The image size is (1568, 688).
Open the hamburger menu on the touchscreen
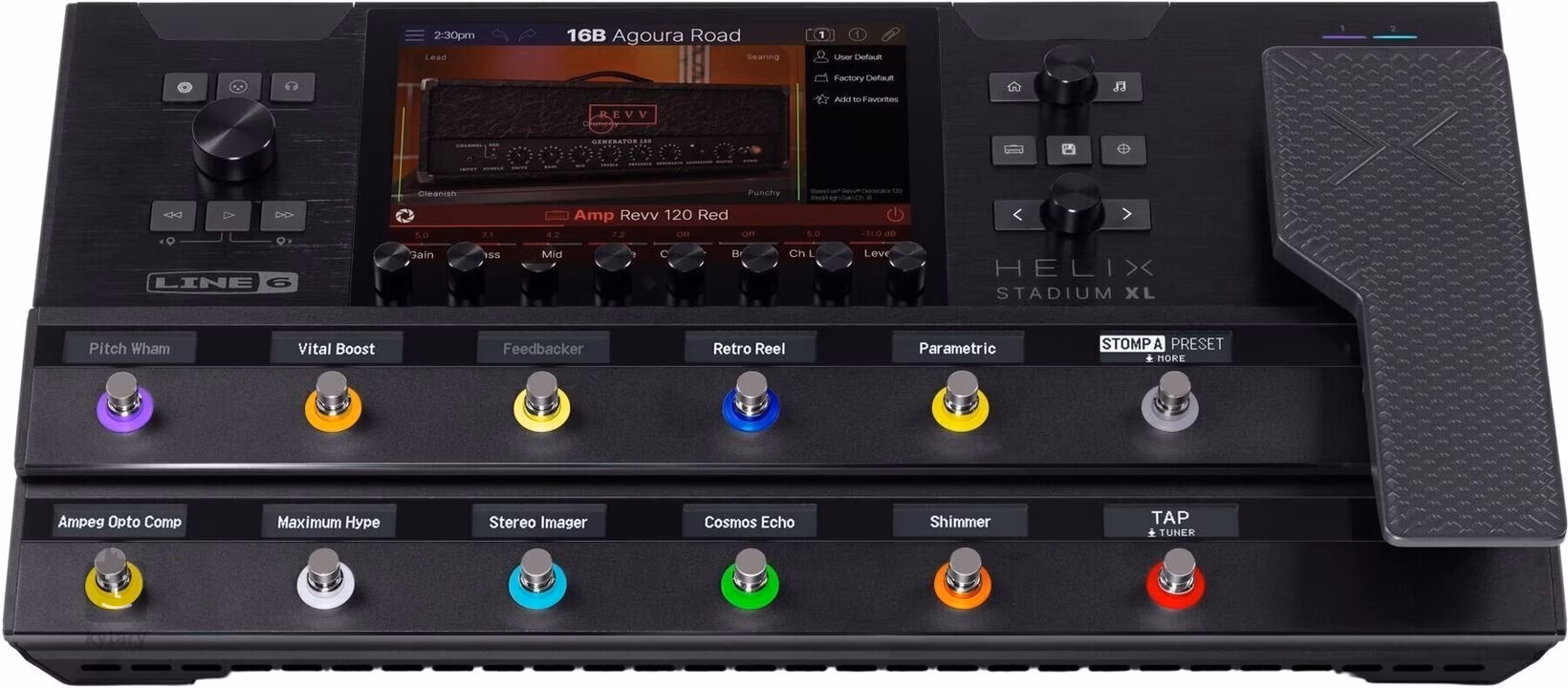(414, 35)
